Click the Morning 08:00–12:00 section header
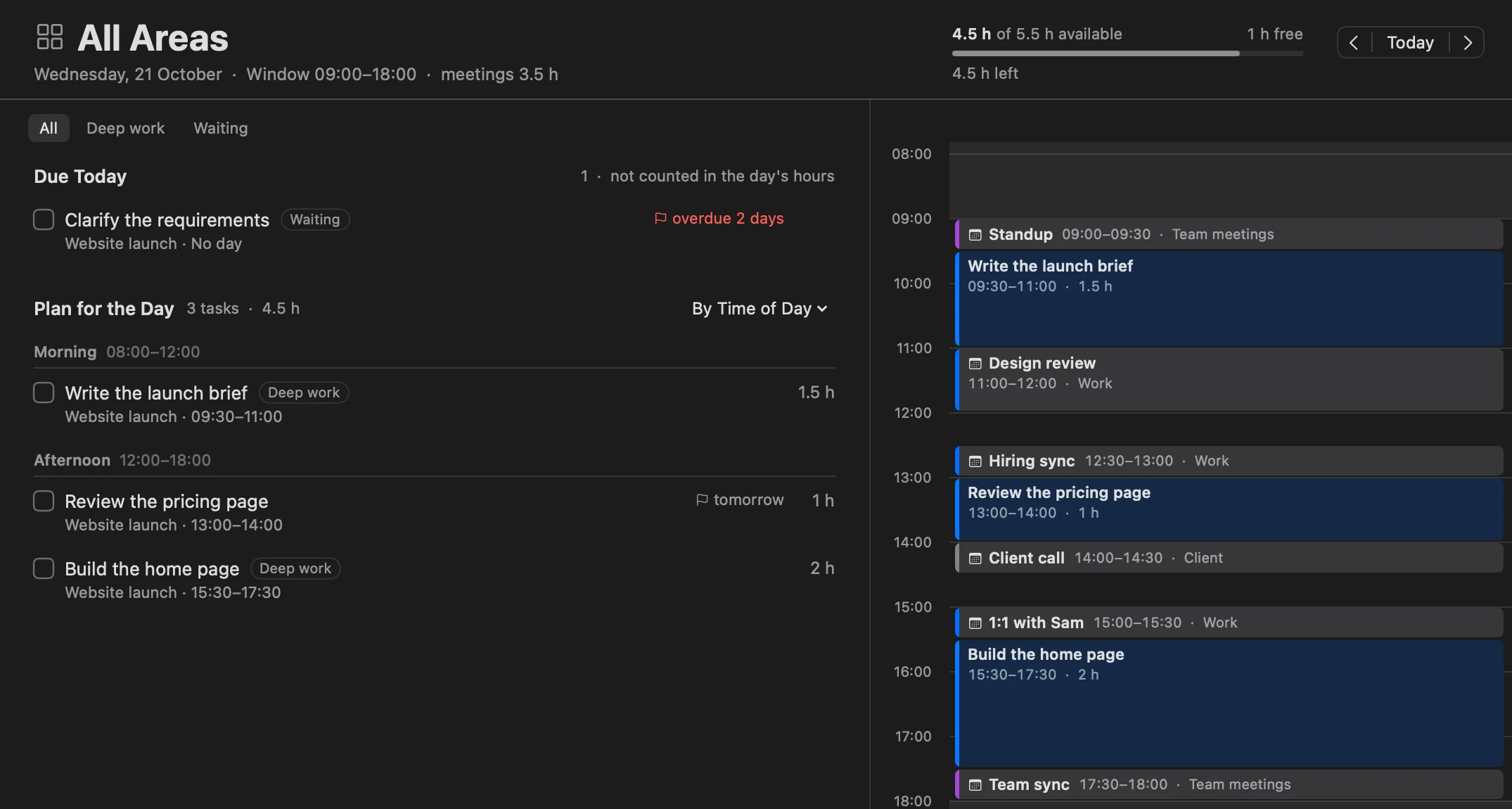 pos(117,352)
